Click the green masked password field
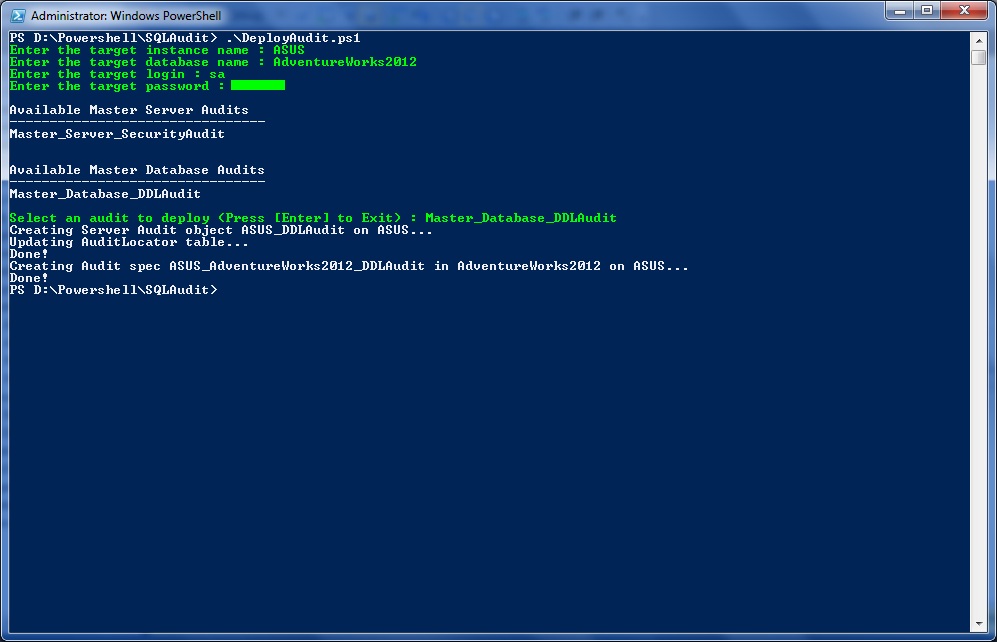Viewport: 997px width, 642px height. pos(258,86)
